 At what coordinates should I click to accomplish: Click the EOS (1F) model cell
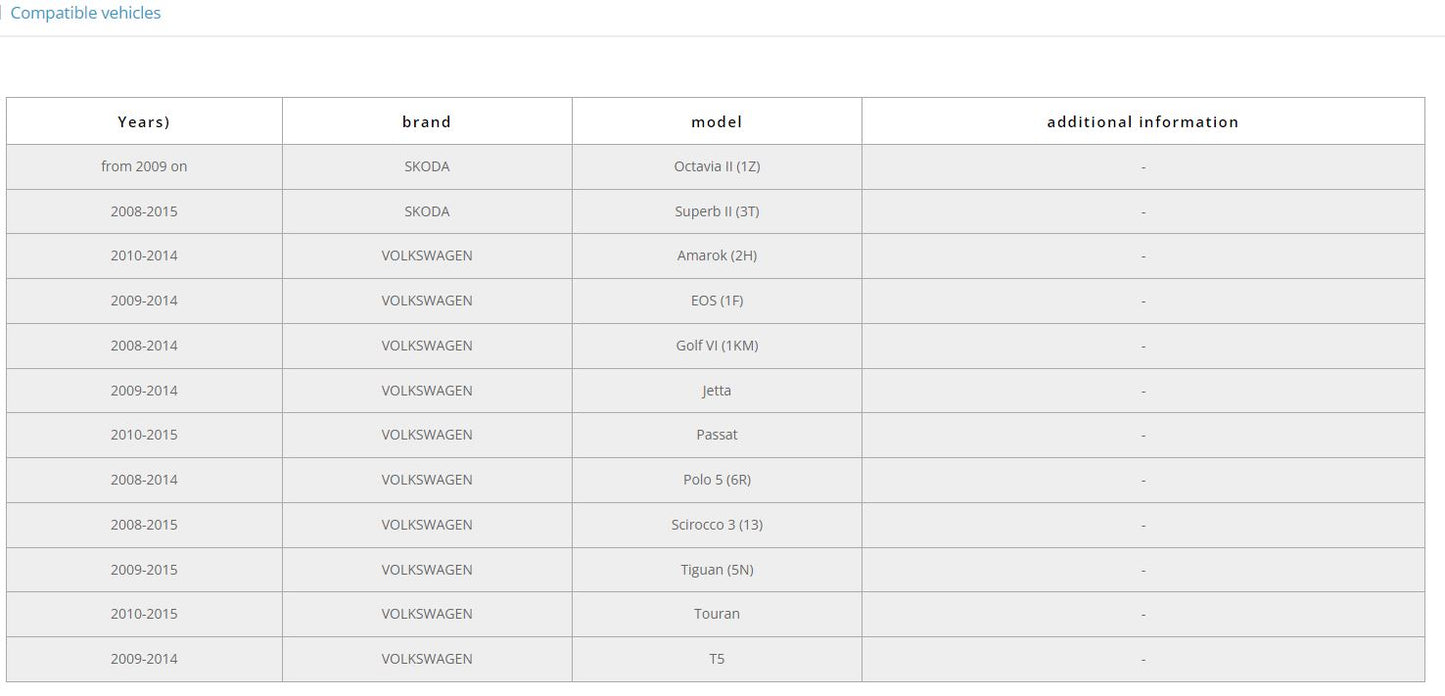point(717,301)
